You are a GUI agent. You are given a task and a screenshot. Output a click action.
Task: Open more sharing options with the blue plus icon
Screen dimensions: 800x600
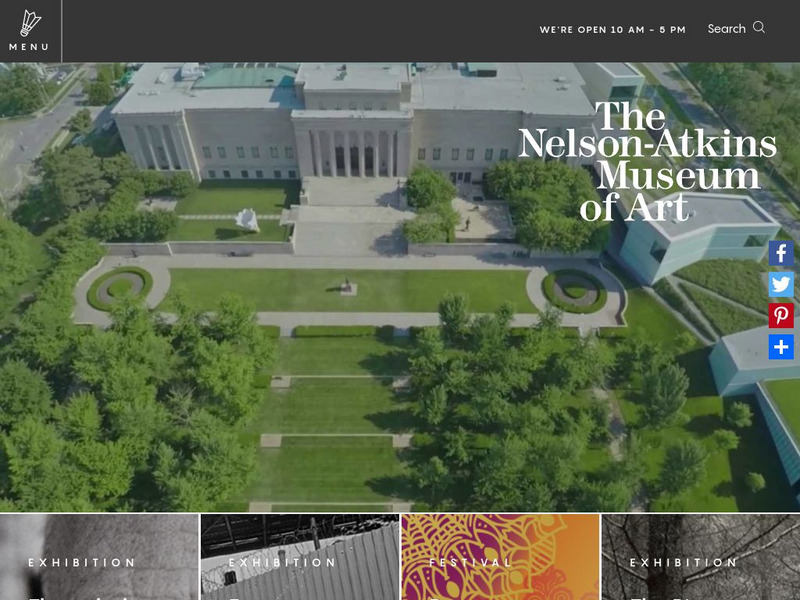tap(781, 347)
